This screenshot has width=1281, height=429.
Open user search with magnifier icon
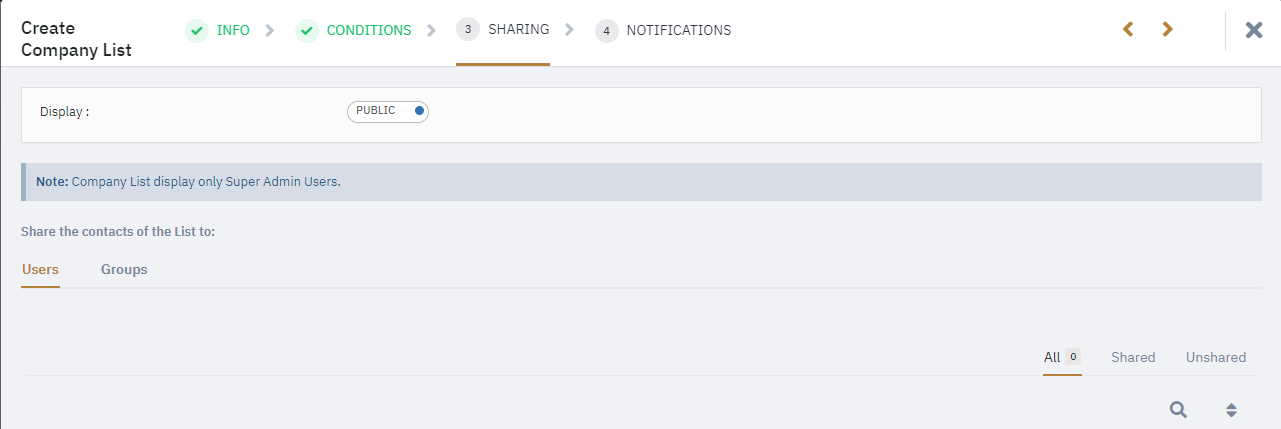[x=1179, y=409]
